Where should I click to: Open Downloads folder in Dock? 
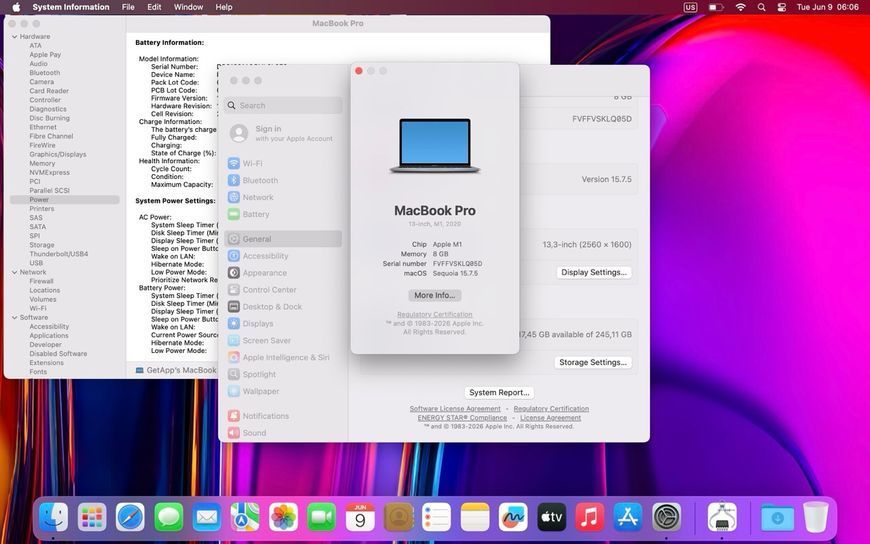(x=777, y=517)
